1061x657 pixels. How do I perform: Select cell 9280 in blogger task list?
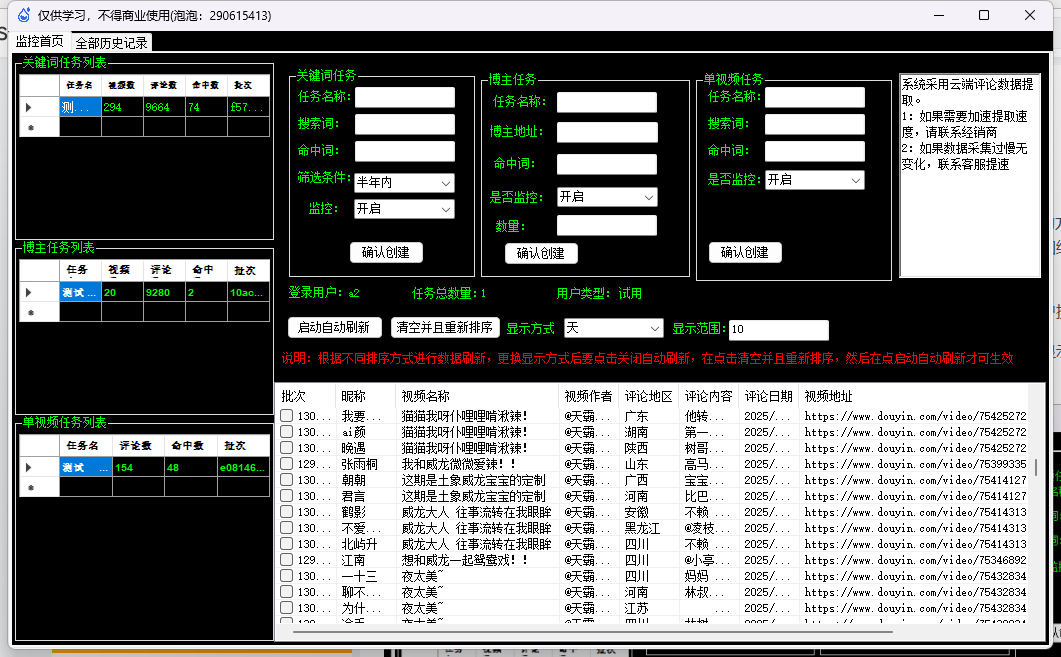[x=164, y=292]
